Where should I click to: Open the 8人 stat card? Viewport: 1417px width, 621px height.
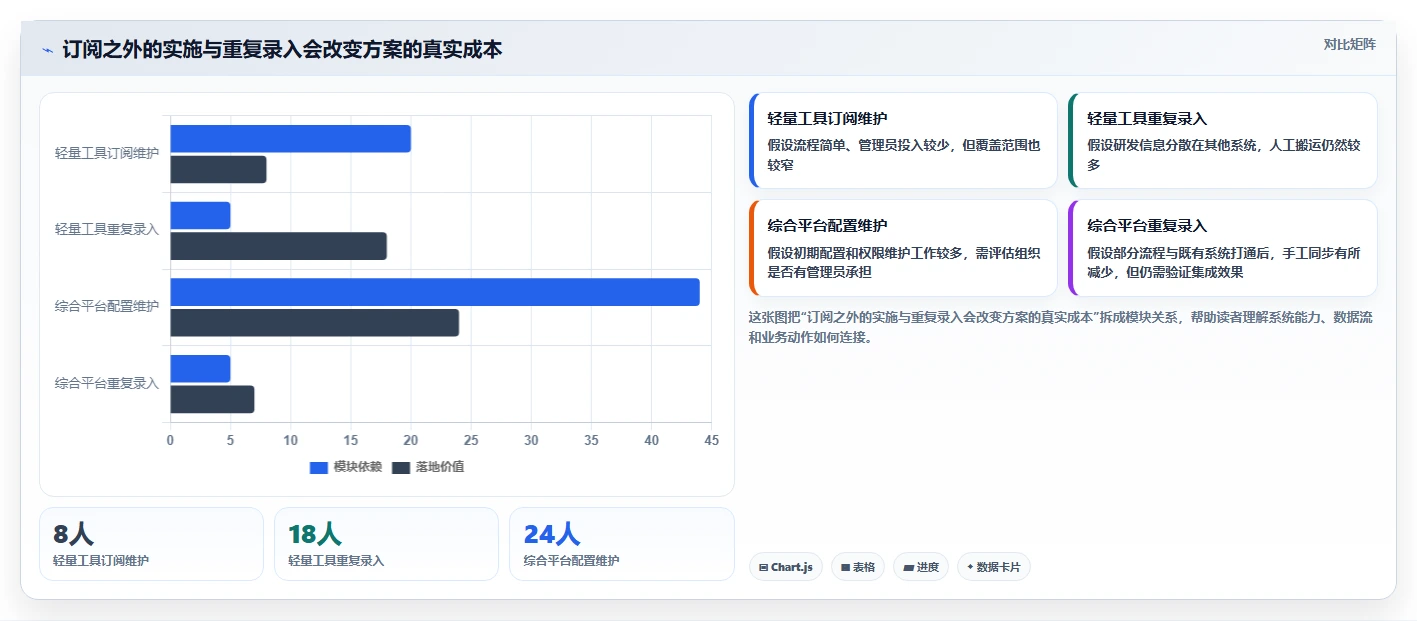tap(151, 544)
